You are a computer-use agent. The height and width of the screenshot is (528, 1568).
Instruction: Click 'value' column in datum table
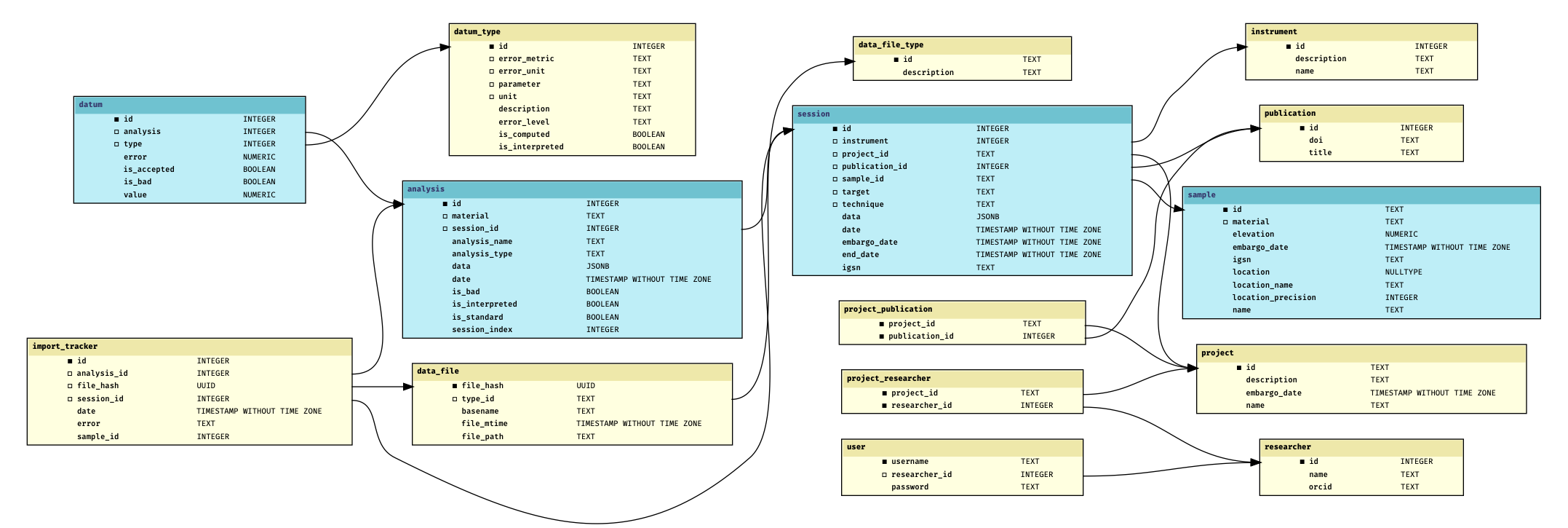pos(135,195)
